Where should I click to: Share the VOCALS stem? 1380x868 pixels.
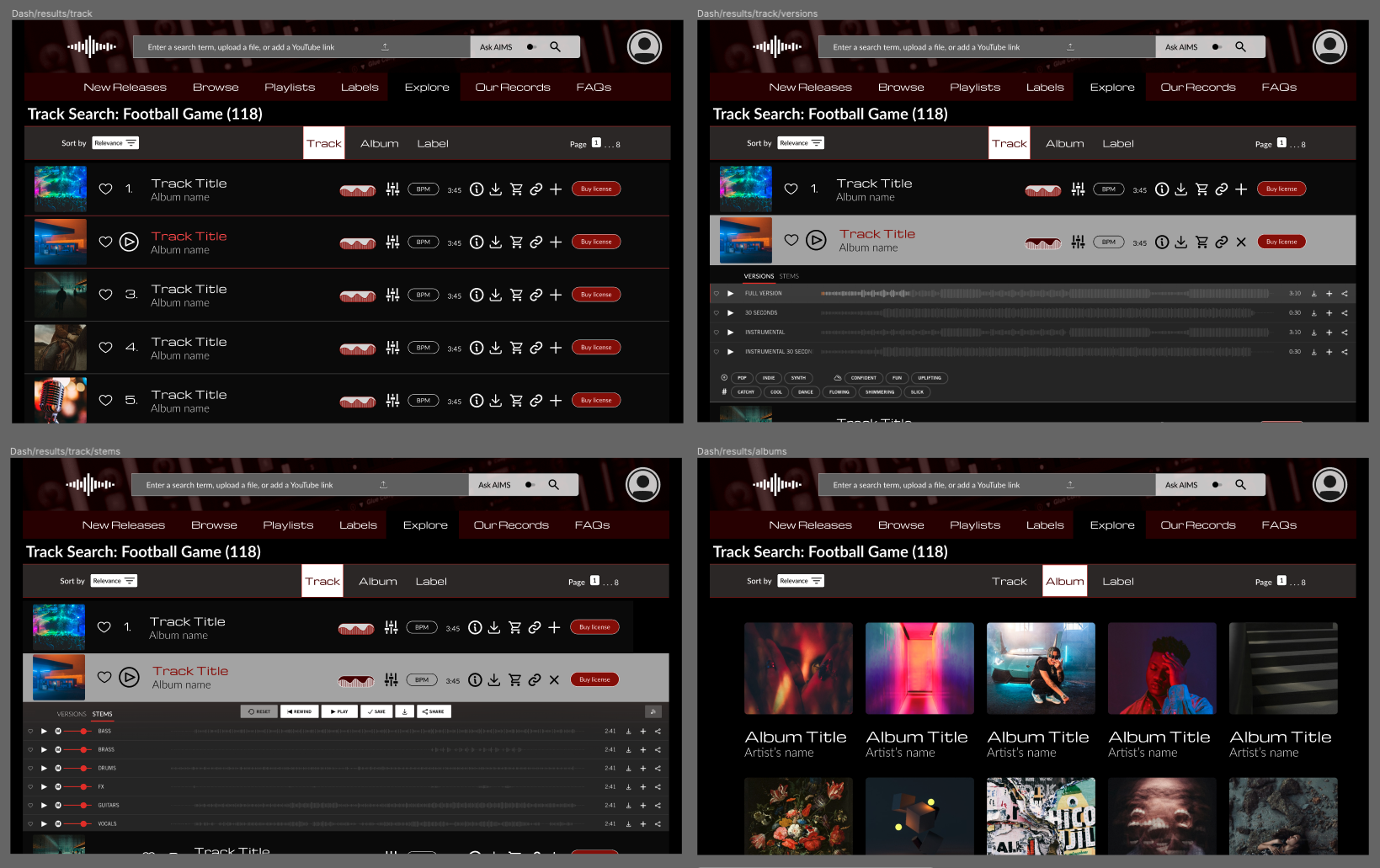pyautogui.click(x=658, y=824)
